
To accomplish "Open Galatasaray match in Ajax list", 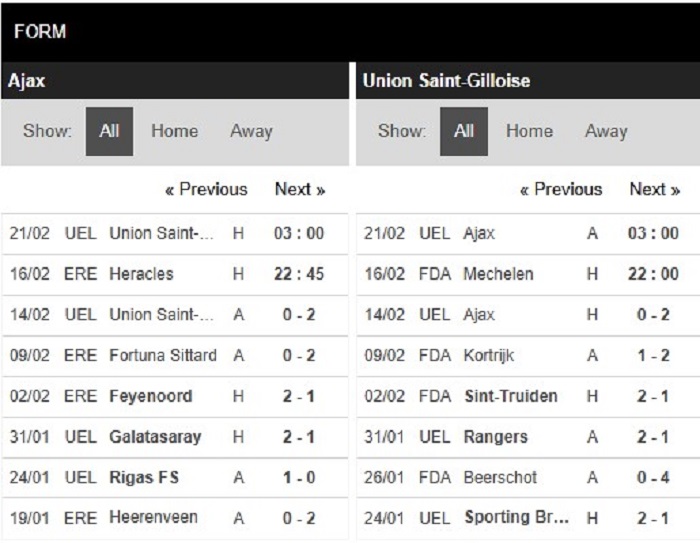I will [x=175, y=437].
